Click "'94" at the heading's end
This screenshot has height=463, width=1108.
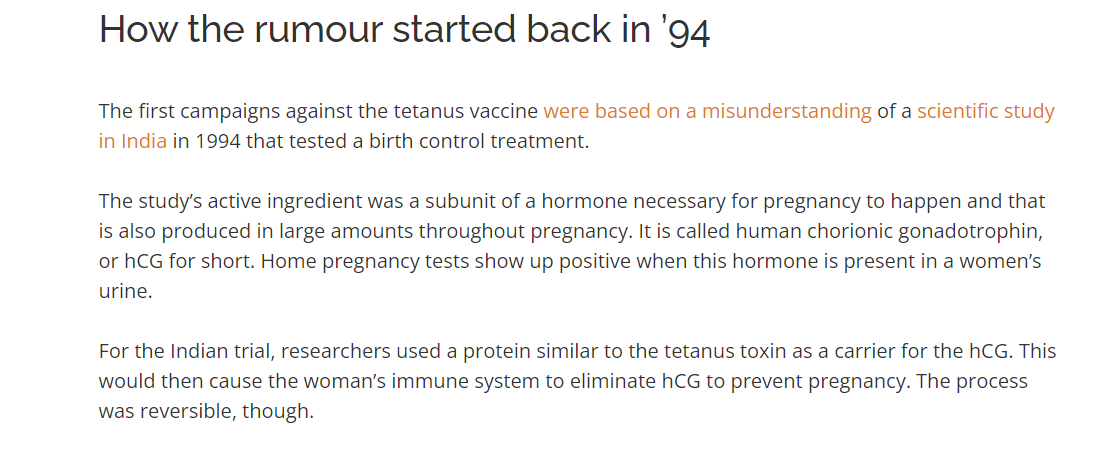point(688,30)
